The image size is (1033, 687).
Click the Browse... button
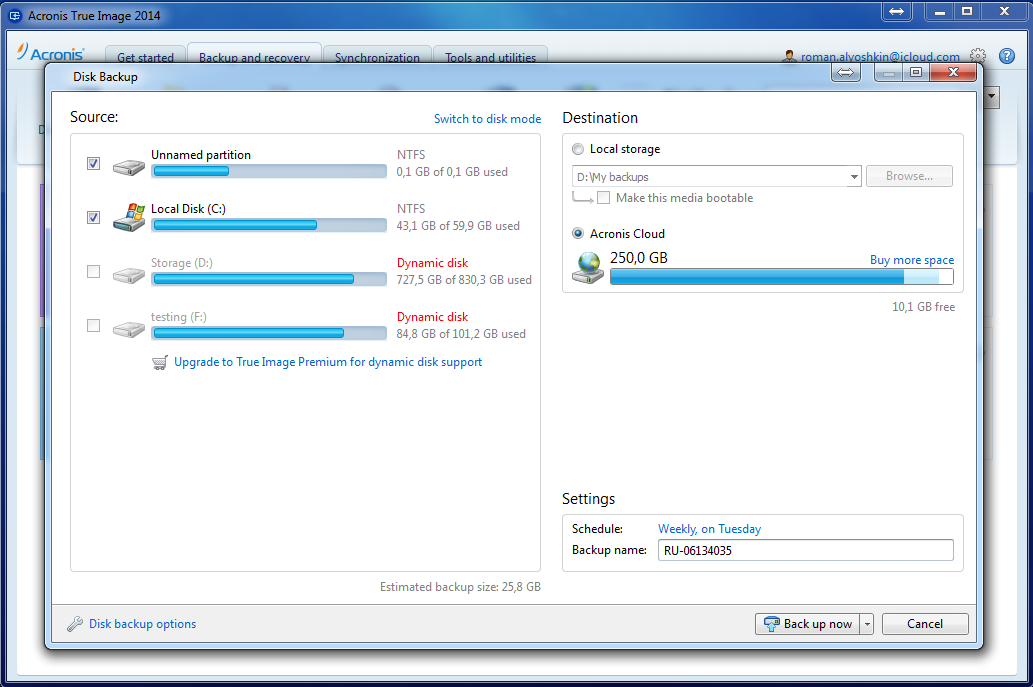click(x=909, y=176)
